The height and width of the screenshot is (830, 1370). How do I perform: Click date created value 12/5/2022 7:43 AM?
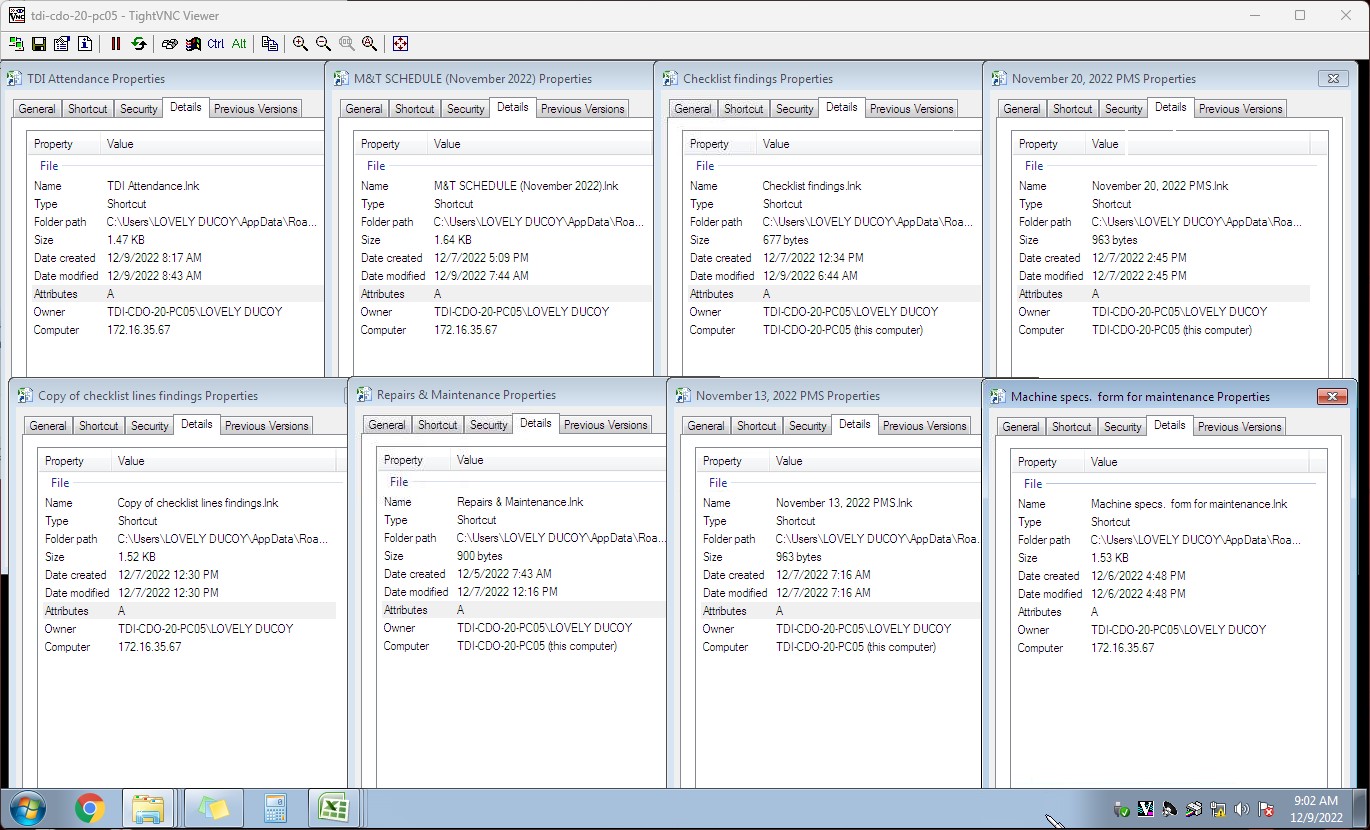pyautogui.click(x=504, y=574)
